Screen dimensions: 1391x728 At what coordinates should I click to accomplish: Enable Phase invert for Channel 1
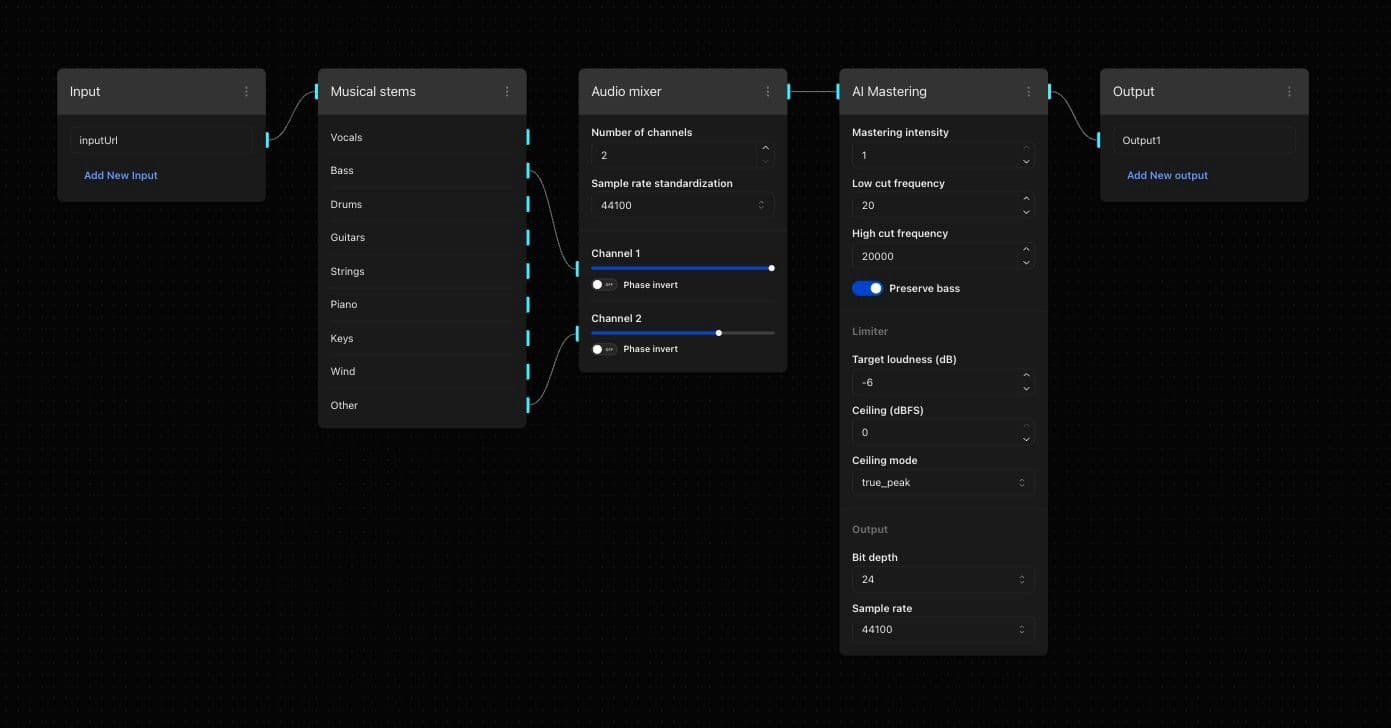[603, 285]
